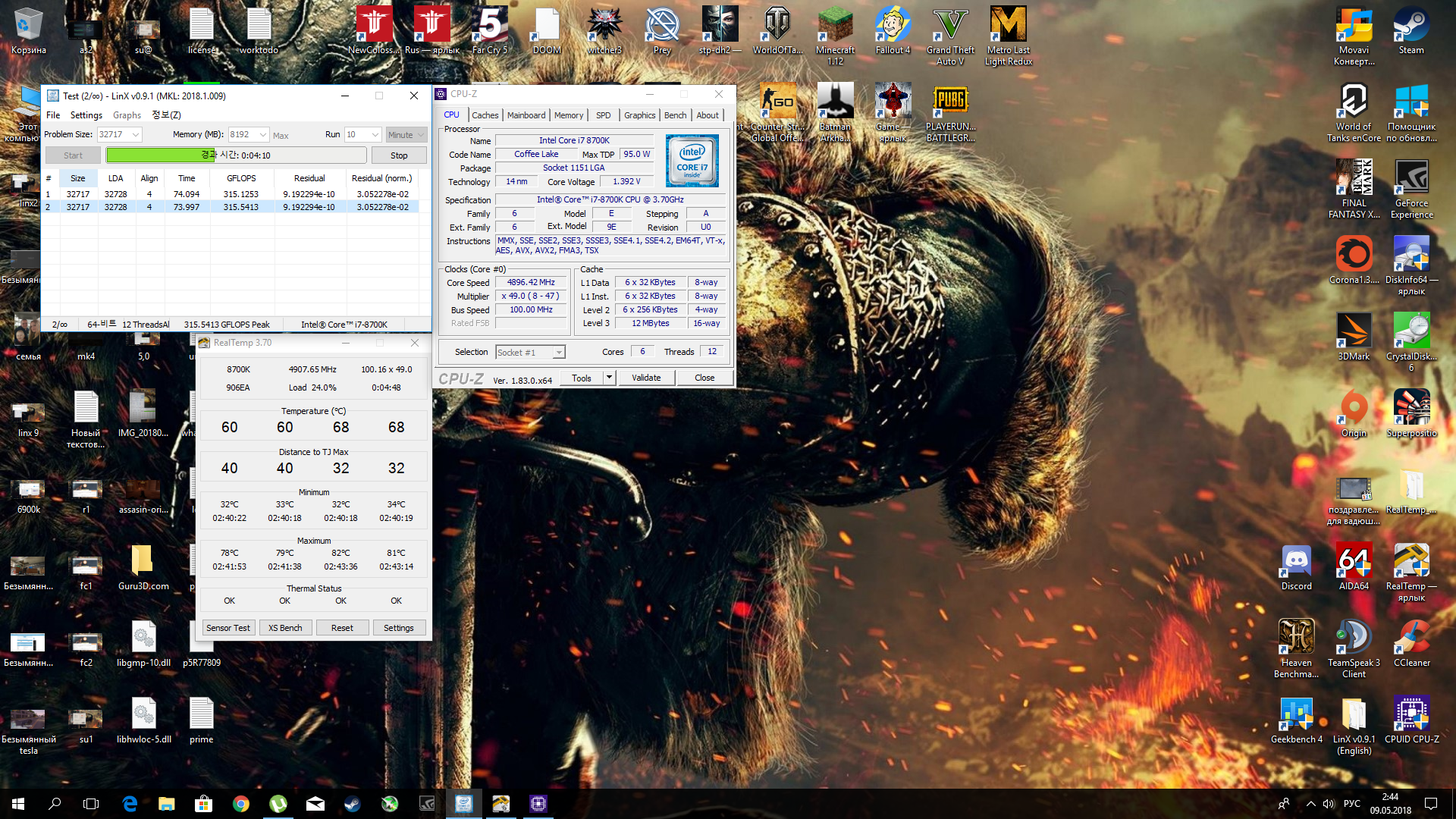
Task: Expand the Memory (MB) dropdown
Action: (263, 134)
